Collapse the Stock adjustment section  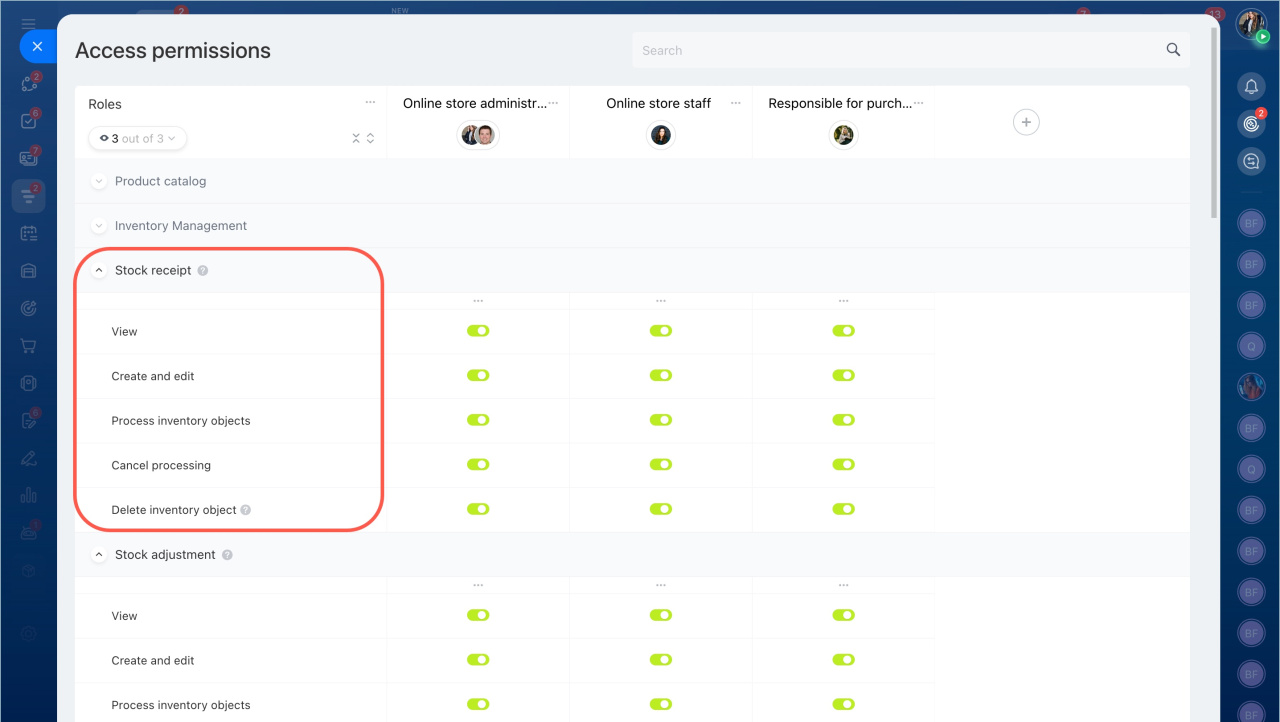point(99,555)
